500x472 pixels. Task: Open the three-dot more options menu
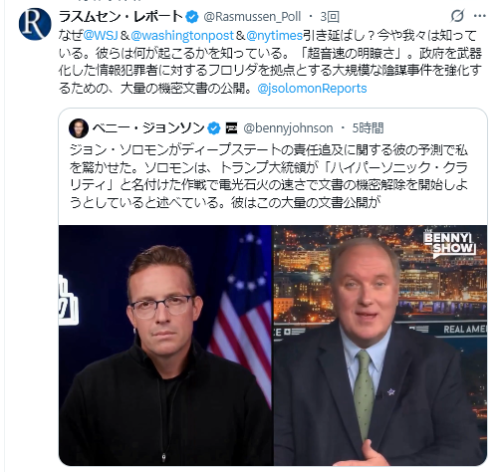tap(480, 16)
